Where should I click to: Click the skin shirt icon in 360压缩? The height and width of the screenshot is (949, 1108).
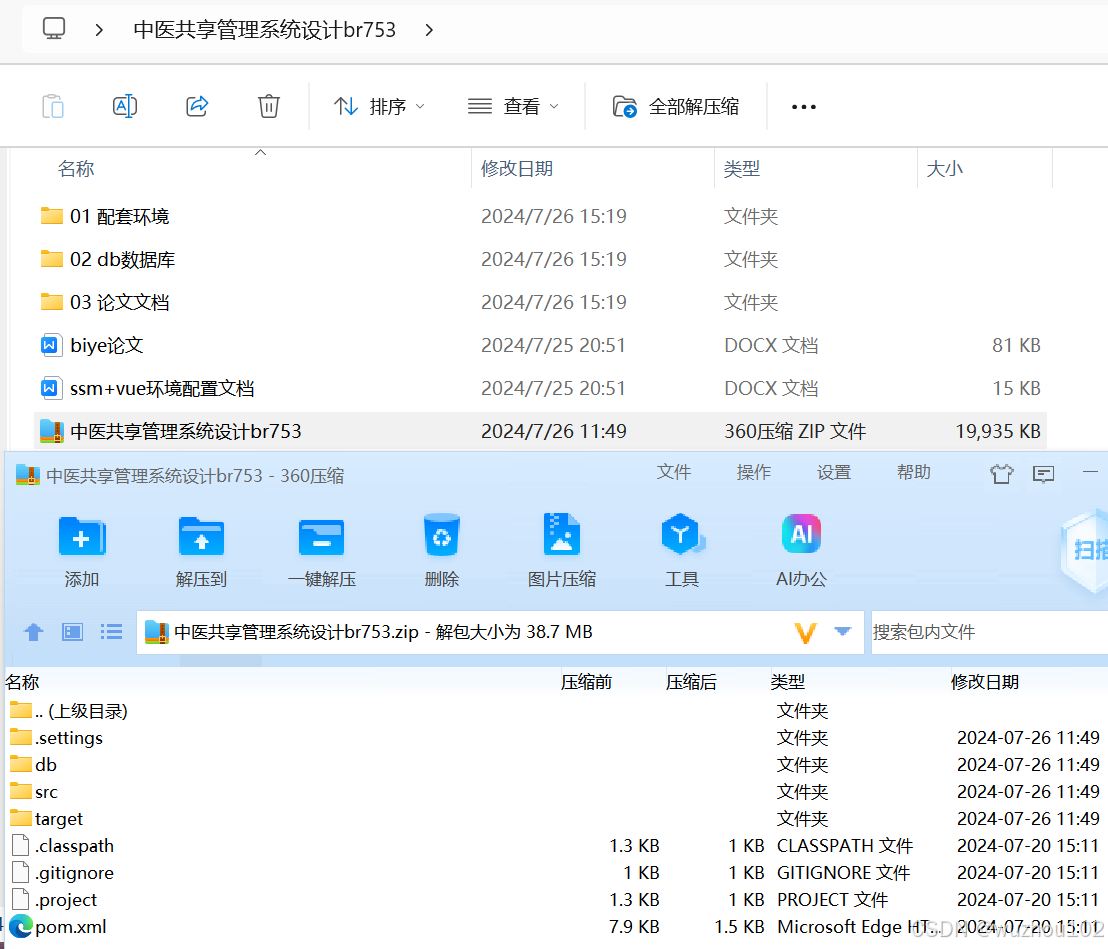click(1001, 473)
